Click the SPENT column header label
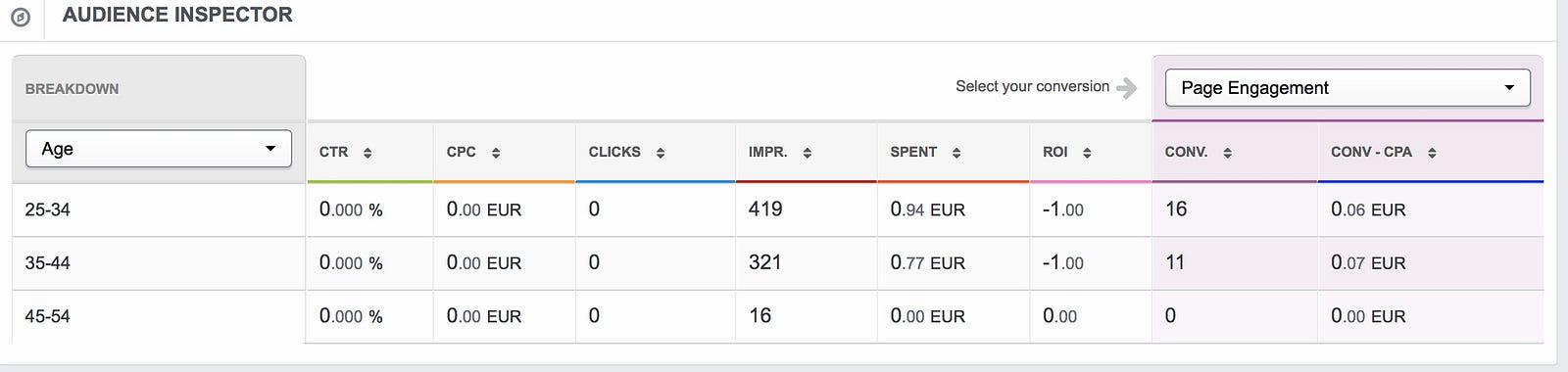1568x372 pixels. (913, 152)
